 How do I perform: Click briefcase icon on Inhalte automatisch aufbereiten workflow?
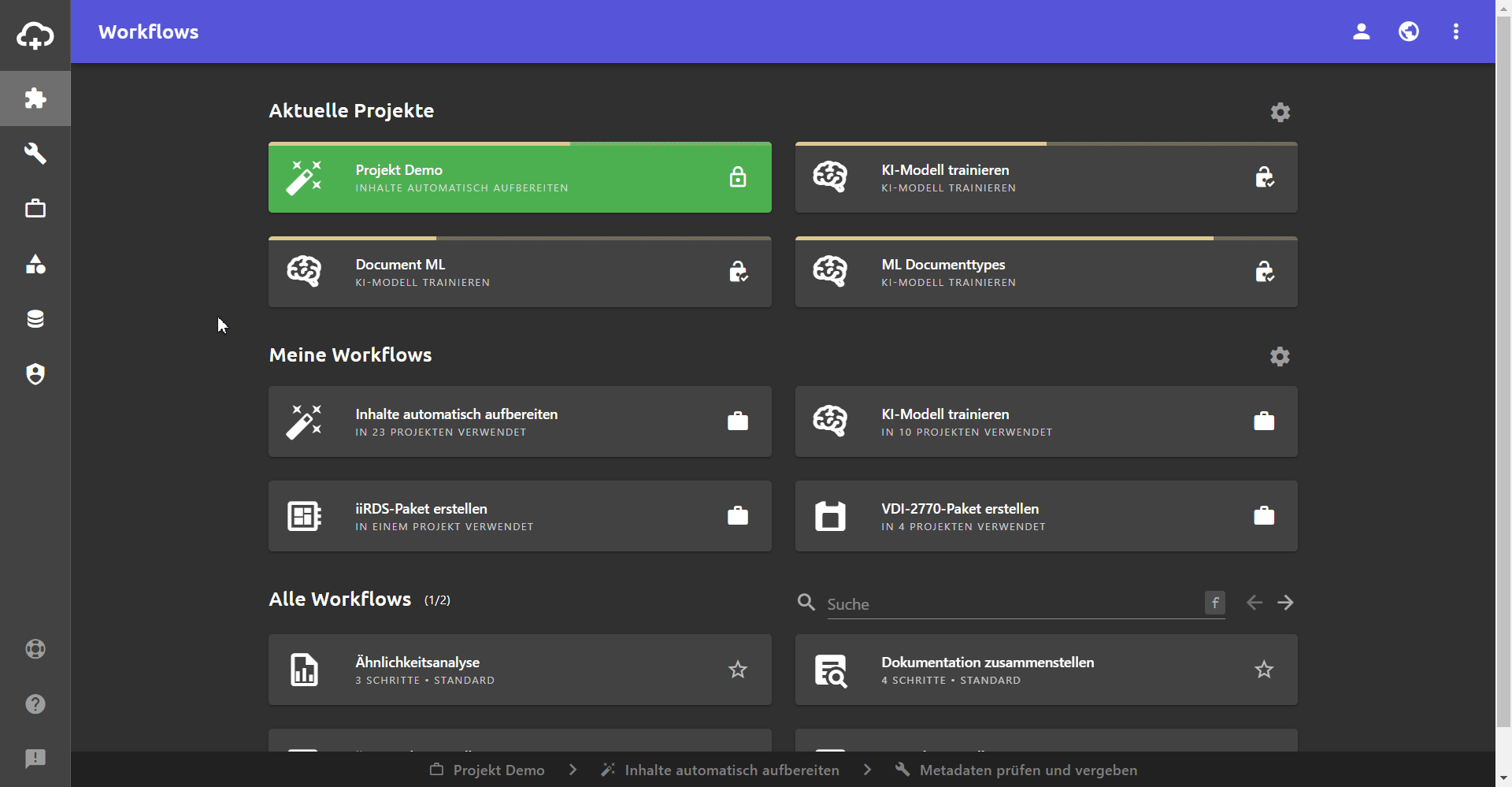[738, 421]
